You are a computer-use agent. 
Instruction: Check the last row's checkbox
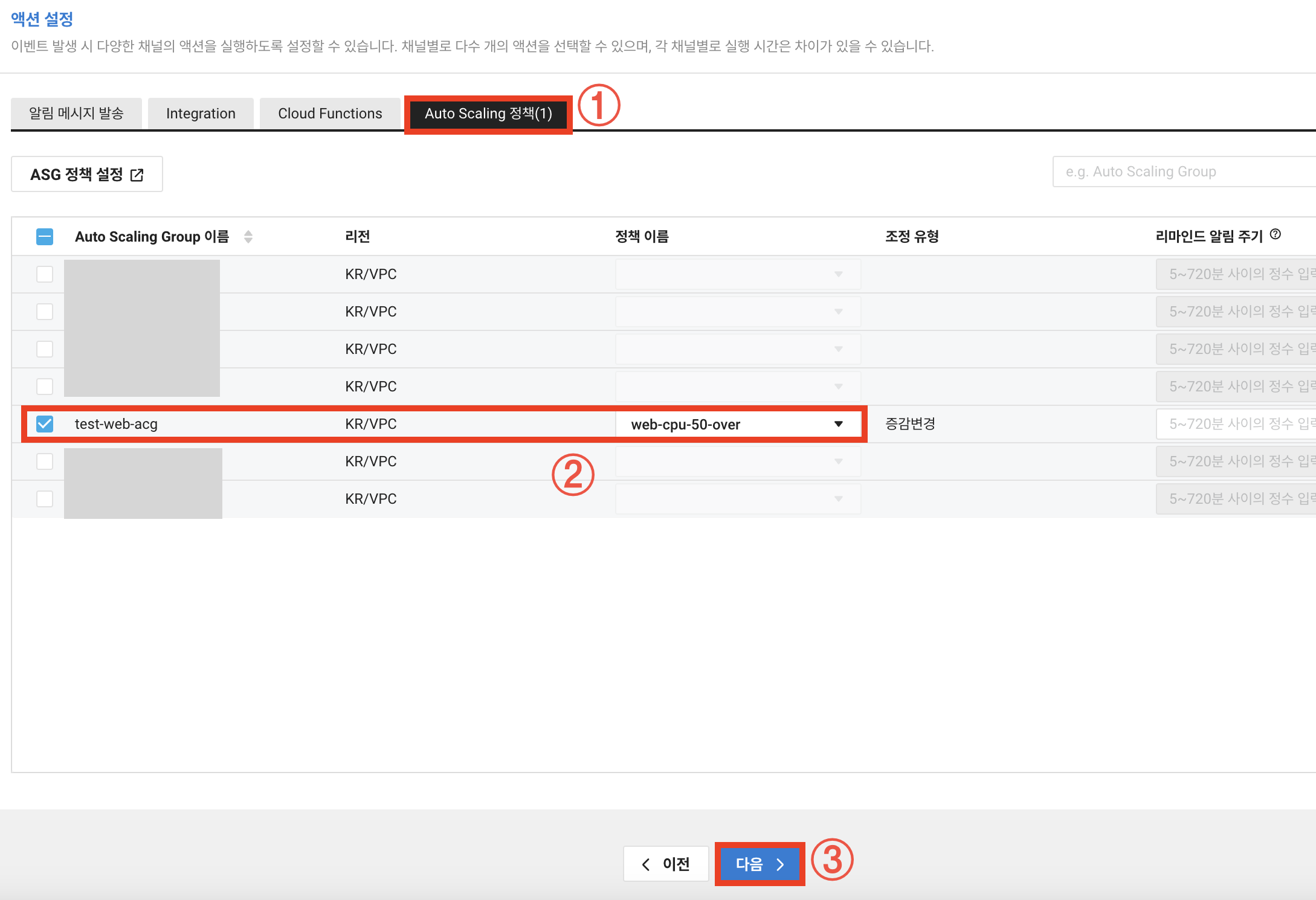pos(45,499)
